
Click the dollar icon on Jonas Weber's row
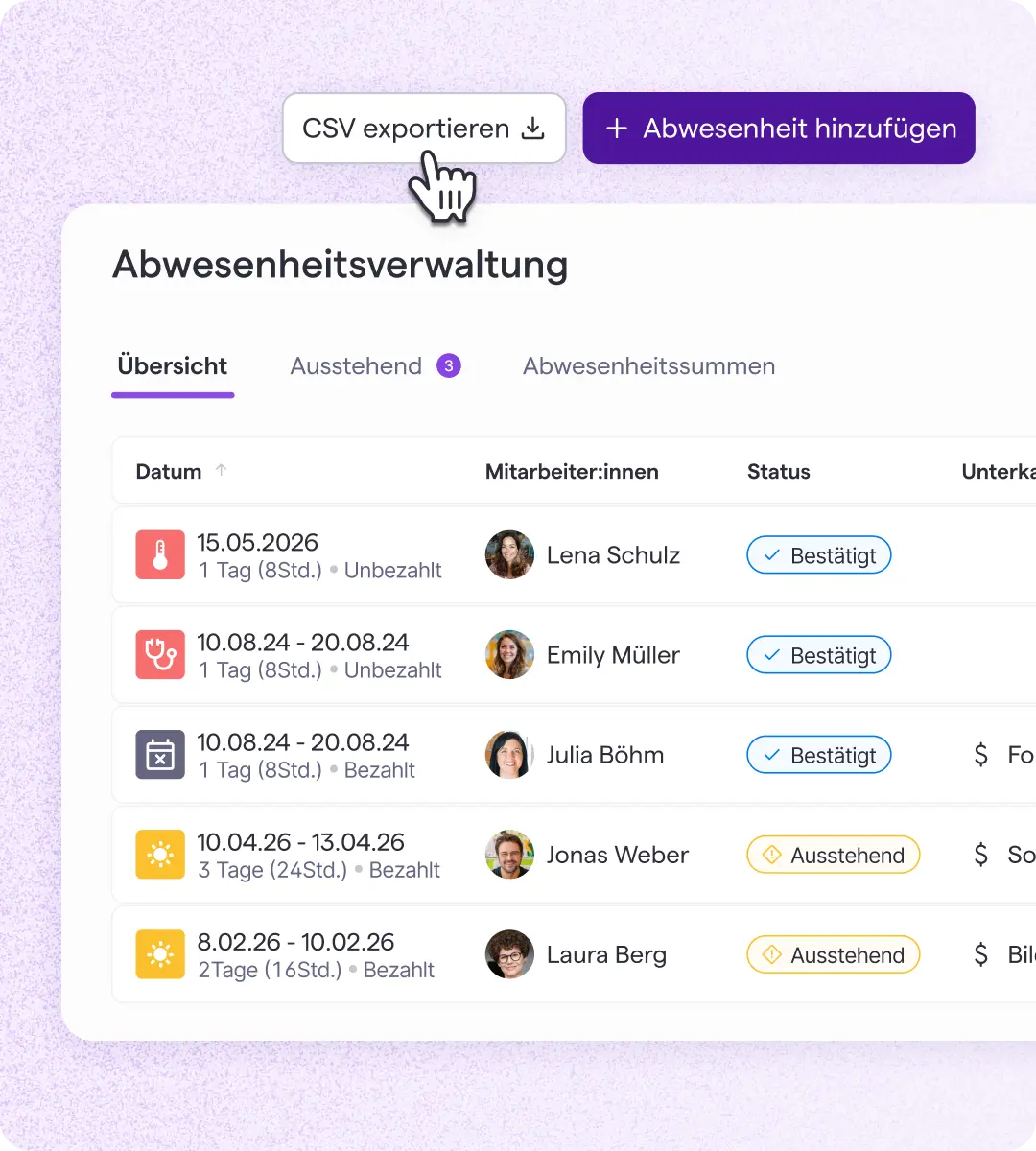click(980, 855)
